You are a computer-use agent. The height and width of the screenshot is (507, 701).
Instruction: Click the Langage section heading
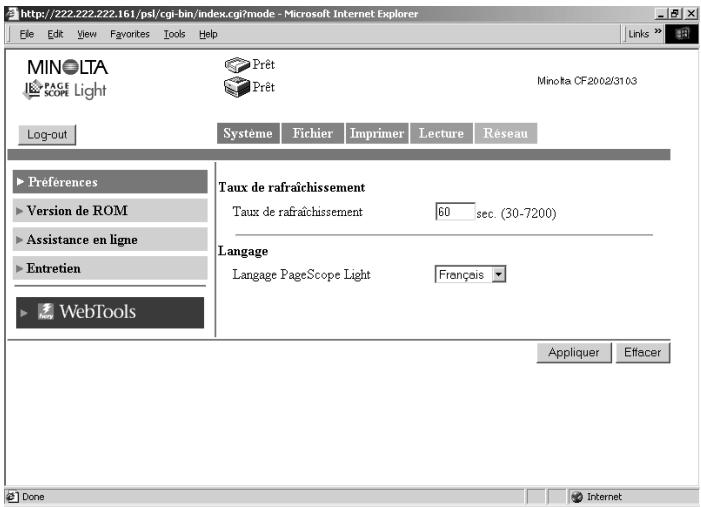coord(243,251)
